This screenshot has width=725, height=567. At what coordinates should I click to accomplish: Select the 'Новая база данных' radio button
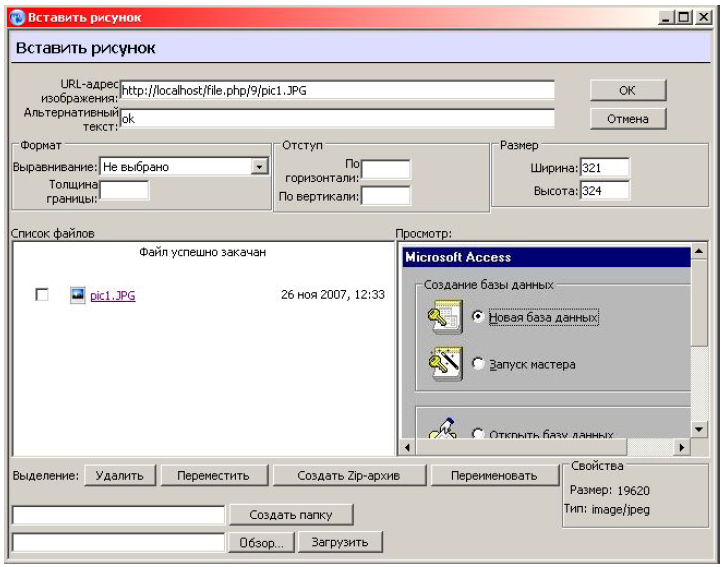pos(478,316)
